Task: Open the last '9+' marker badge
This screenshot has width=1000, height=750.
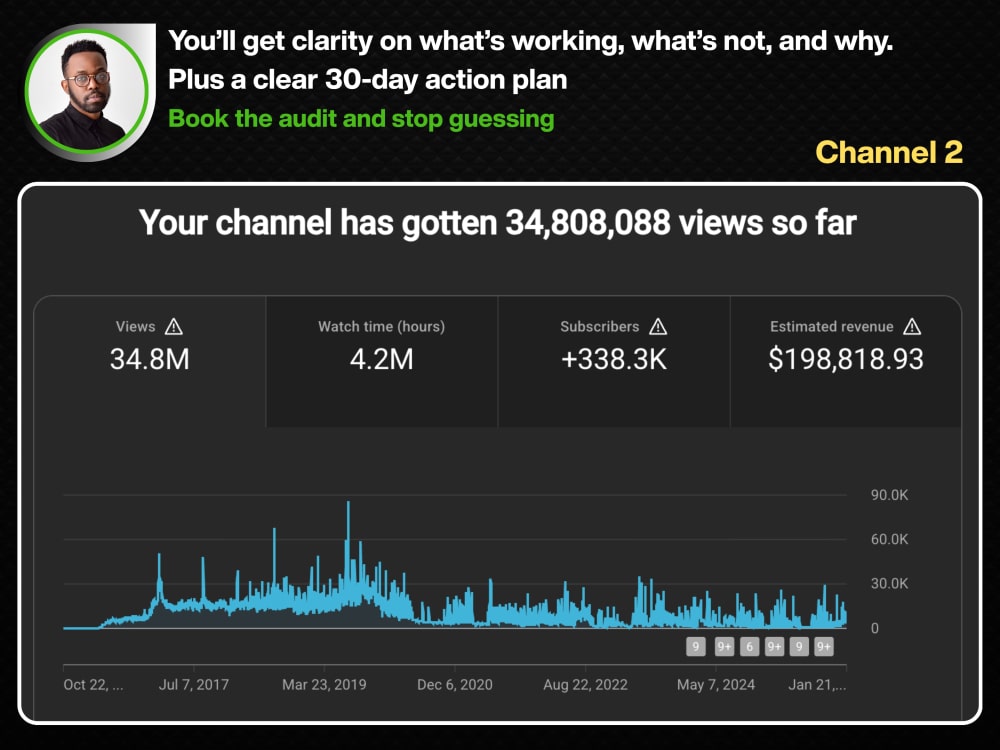Action: (x=824, y=647)
